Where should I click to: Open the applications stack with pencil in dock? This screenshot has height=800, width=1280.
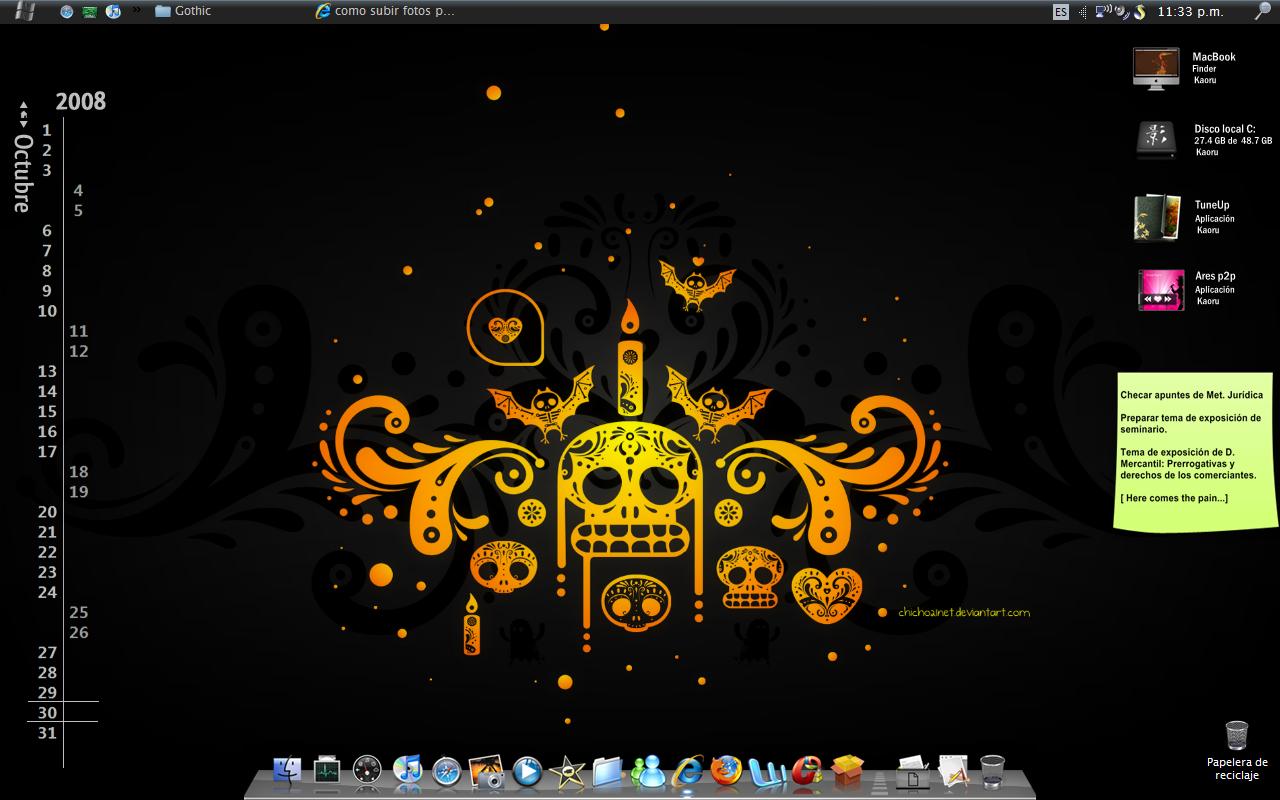pyautogui.click(x=952, y=771)
